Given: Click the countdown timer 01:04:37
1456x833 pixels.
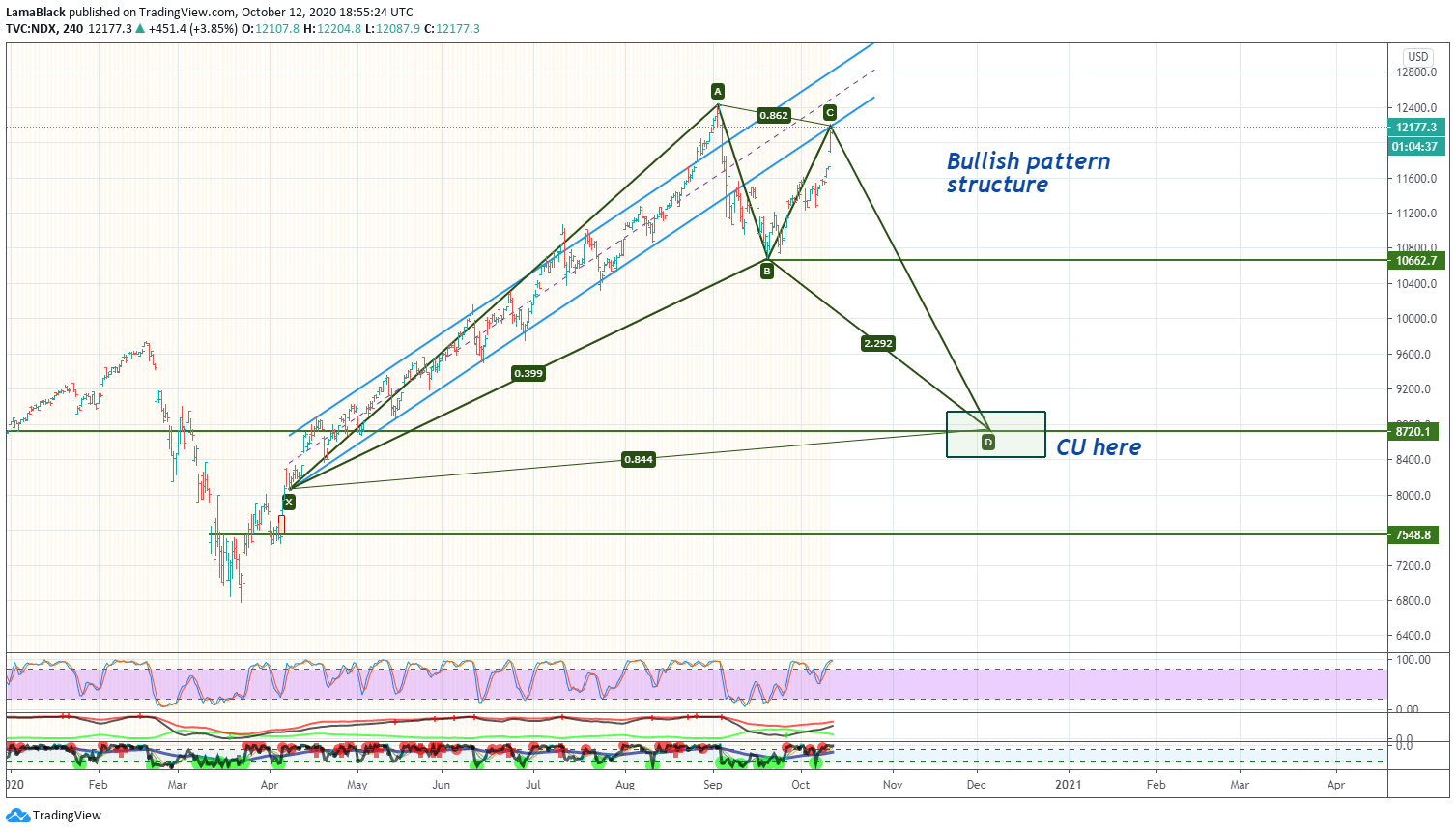Looking at the screenshot, I should coord(1415,147).
